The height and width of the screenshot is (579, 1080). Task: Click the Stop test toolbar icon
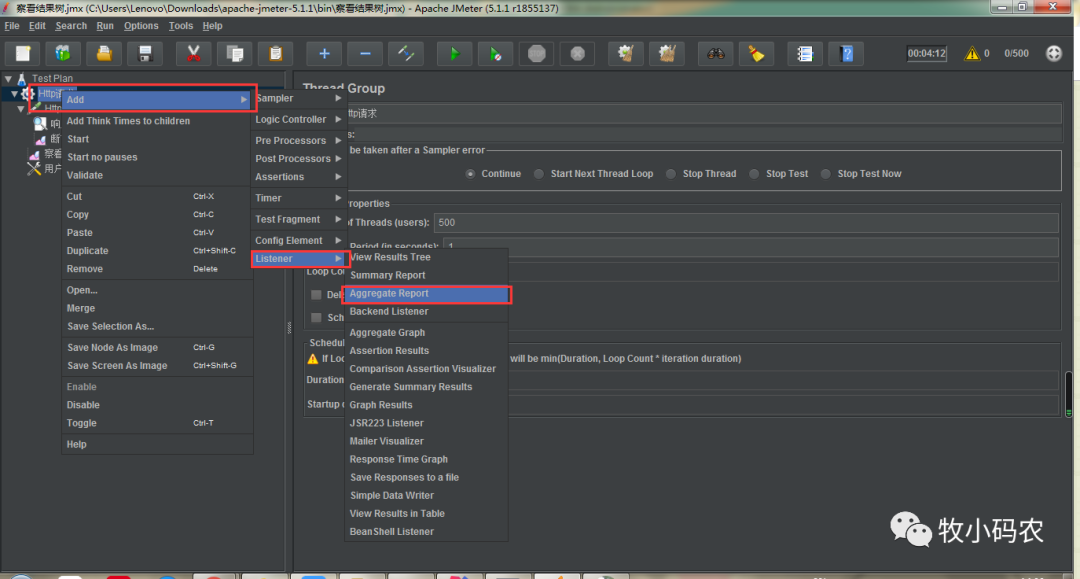click(x=537, y=54)
